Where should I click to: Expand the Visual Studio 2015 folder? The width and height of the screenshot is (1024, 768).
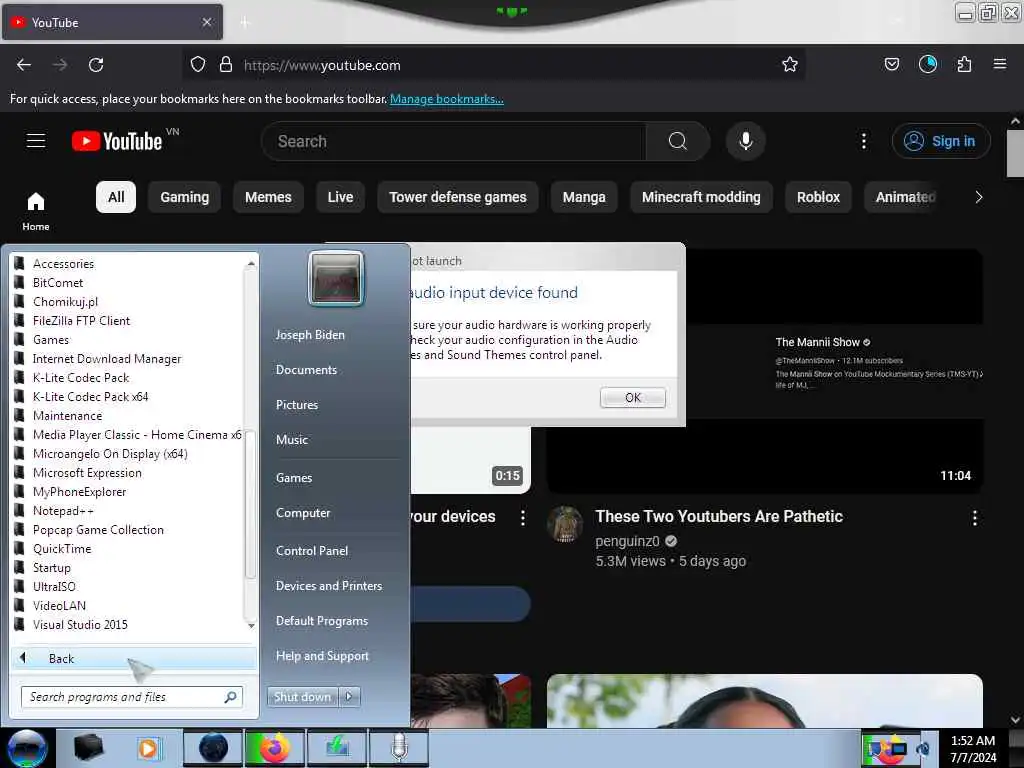pos(80,624)
